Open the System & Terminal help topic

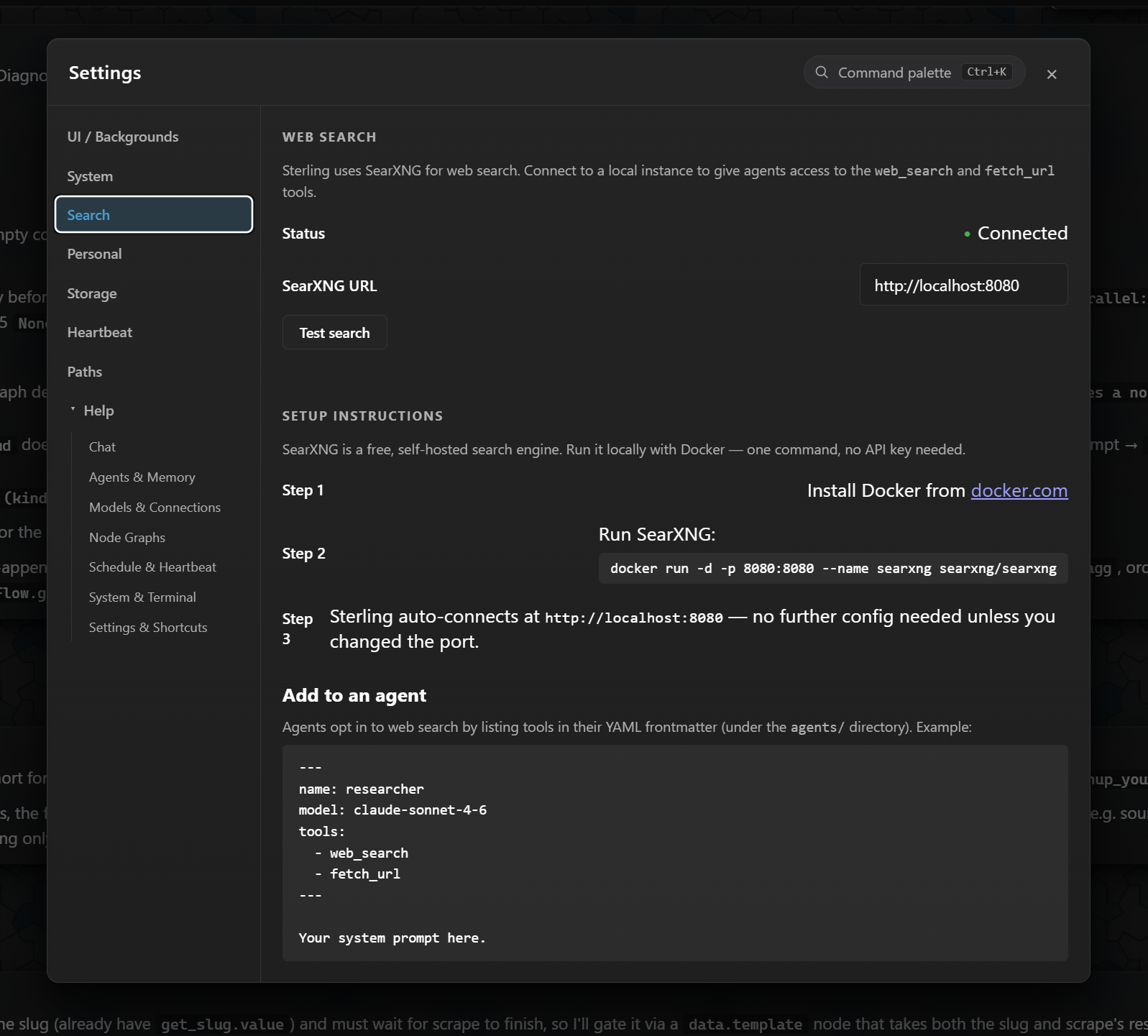coord(142,597)
